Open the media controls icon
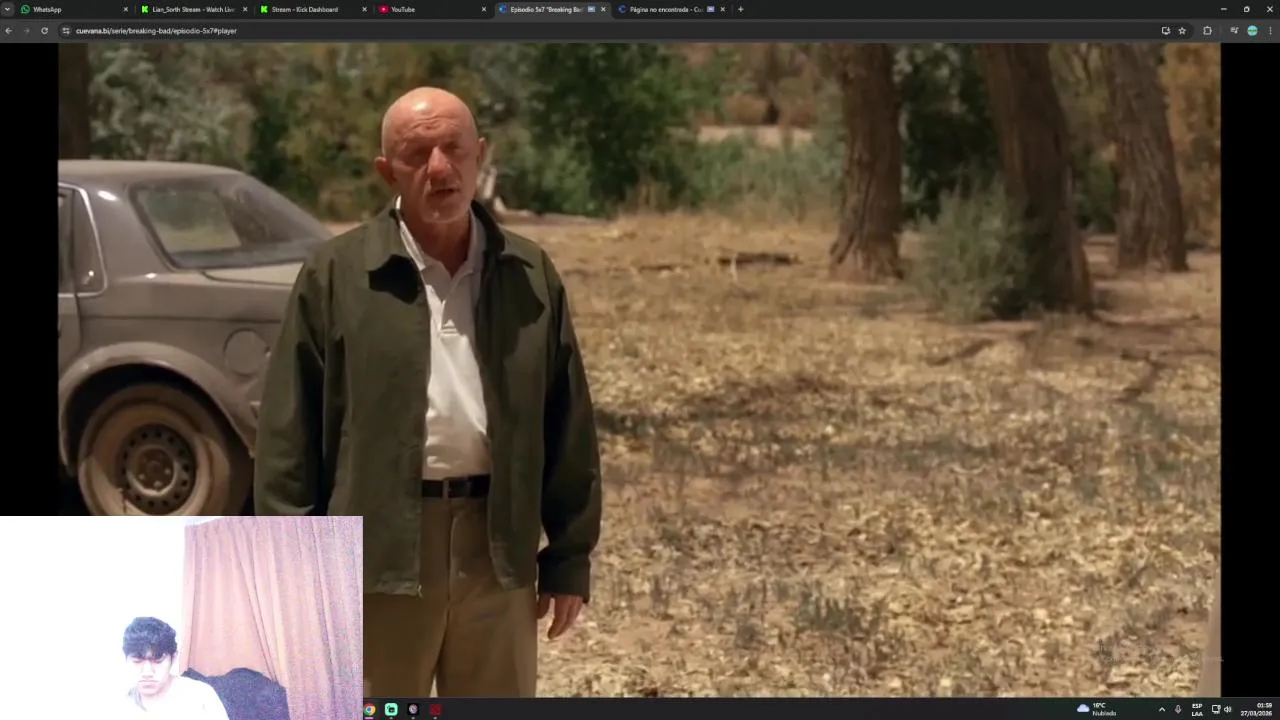Image resolution: width=1280 pixels, height=720 pixels. click(x=1234, y=31)
